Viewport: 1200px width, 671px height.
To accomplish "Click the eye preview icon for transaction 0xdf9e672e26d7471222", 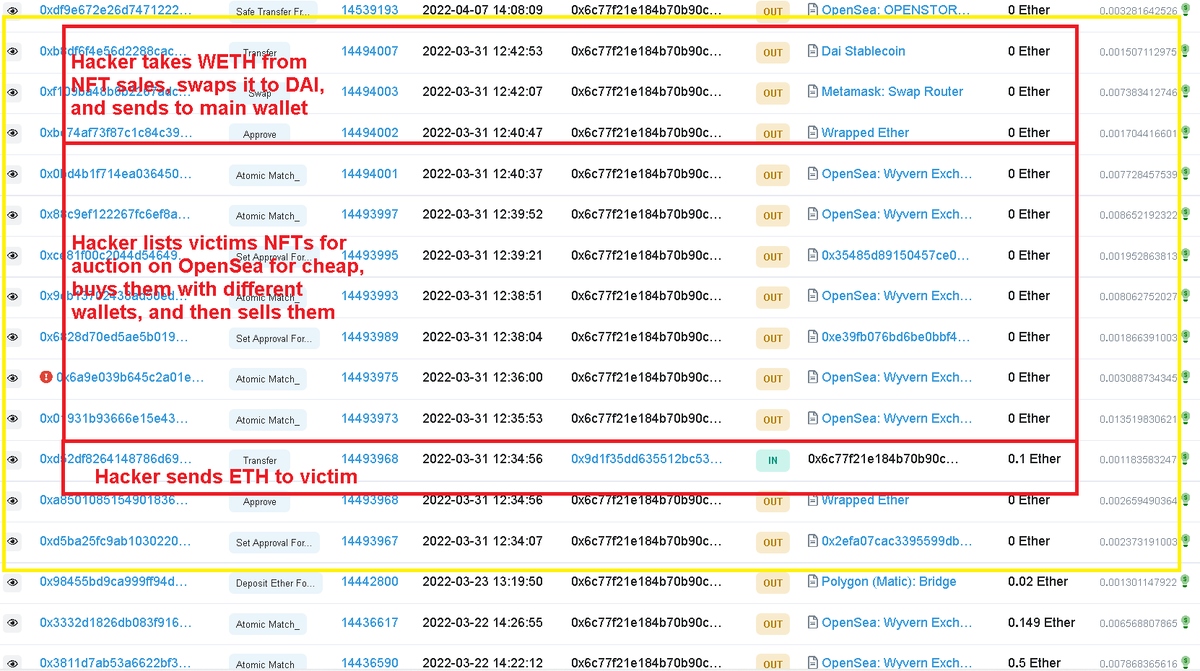I will (x=13, y=10).
